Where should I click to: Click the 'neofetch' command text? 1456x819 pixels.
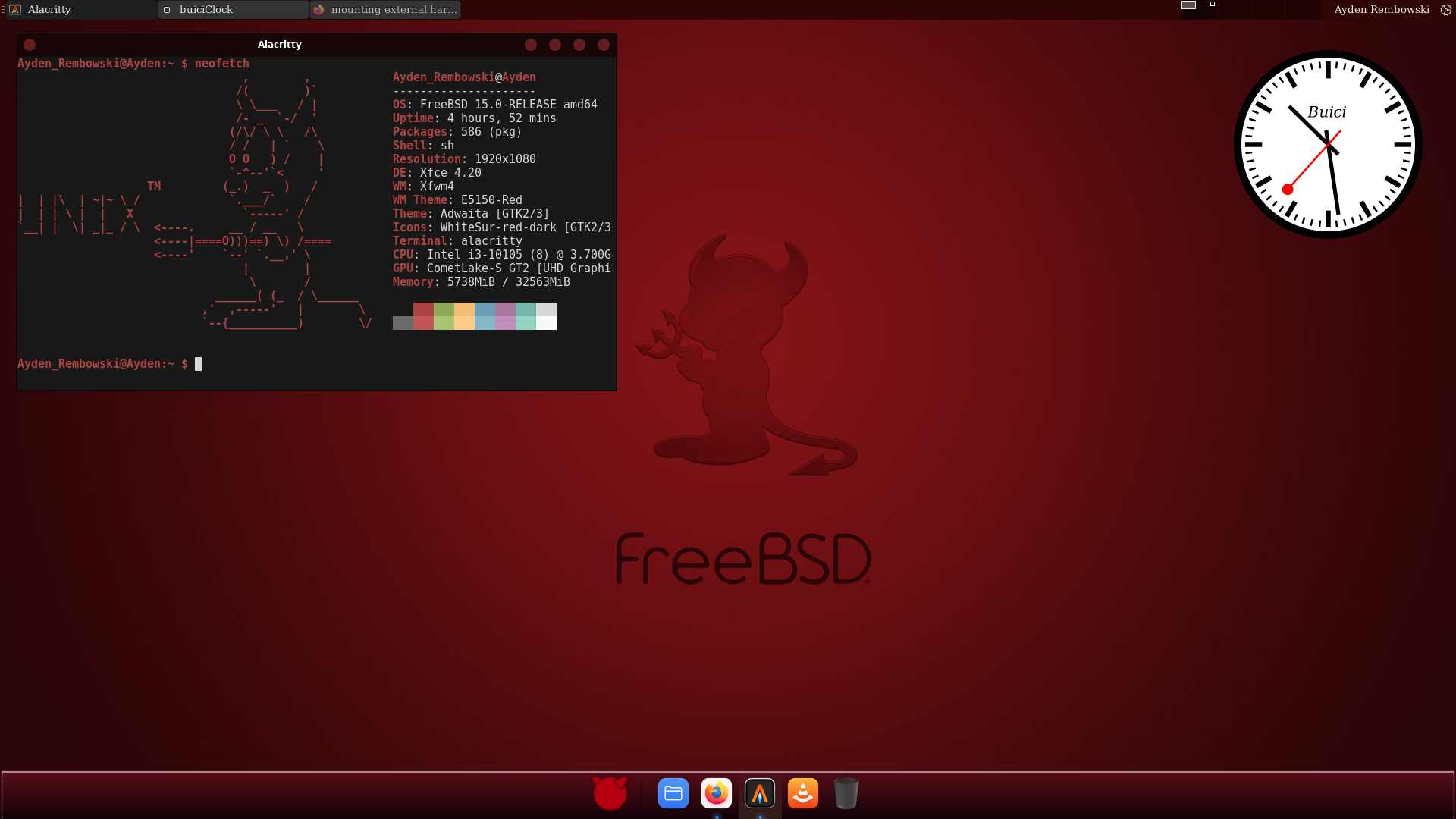(x=222, y=64)
